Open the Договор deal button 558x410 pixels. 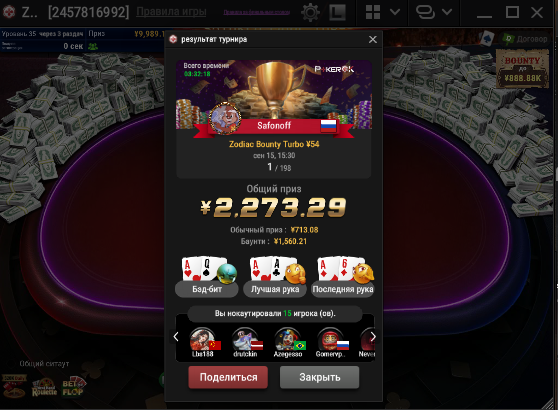[525, 39]
